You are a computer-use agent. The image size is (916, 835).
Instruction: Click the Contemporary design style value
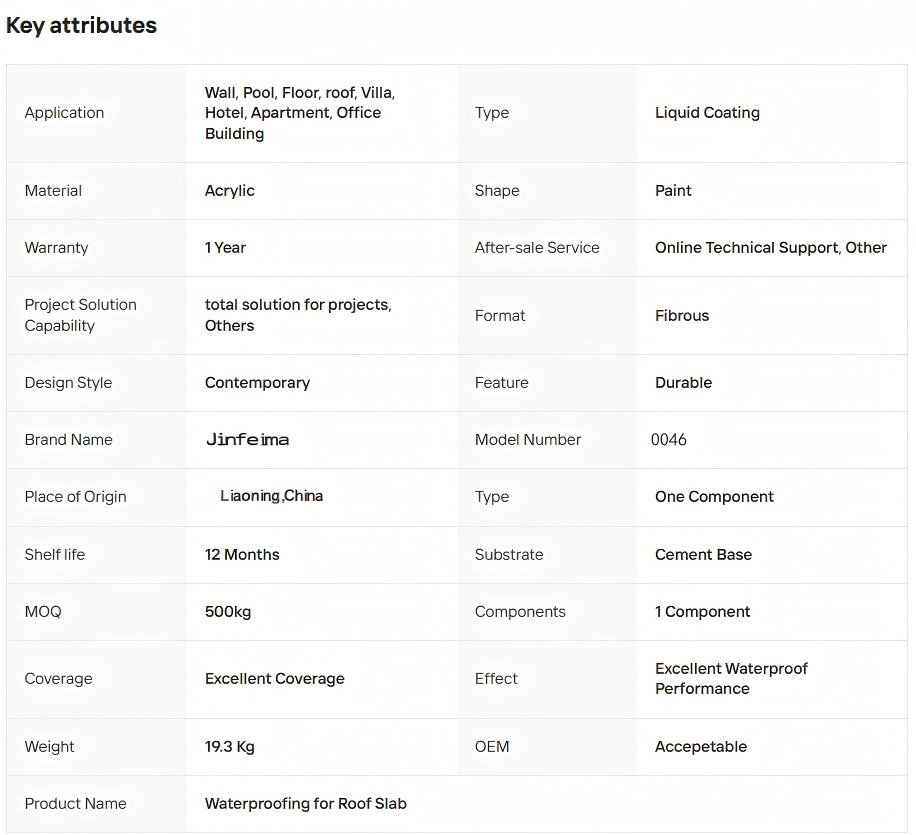pyautogui.click(x=257, y=383)
